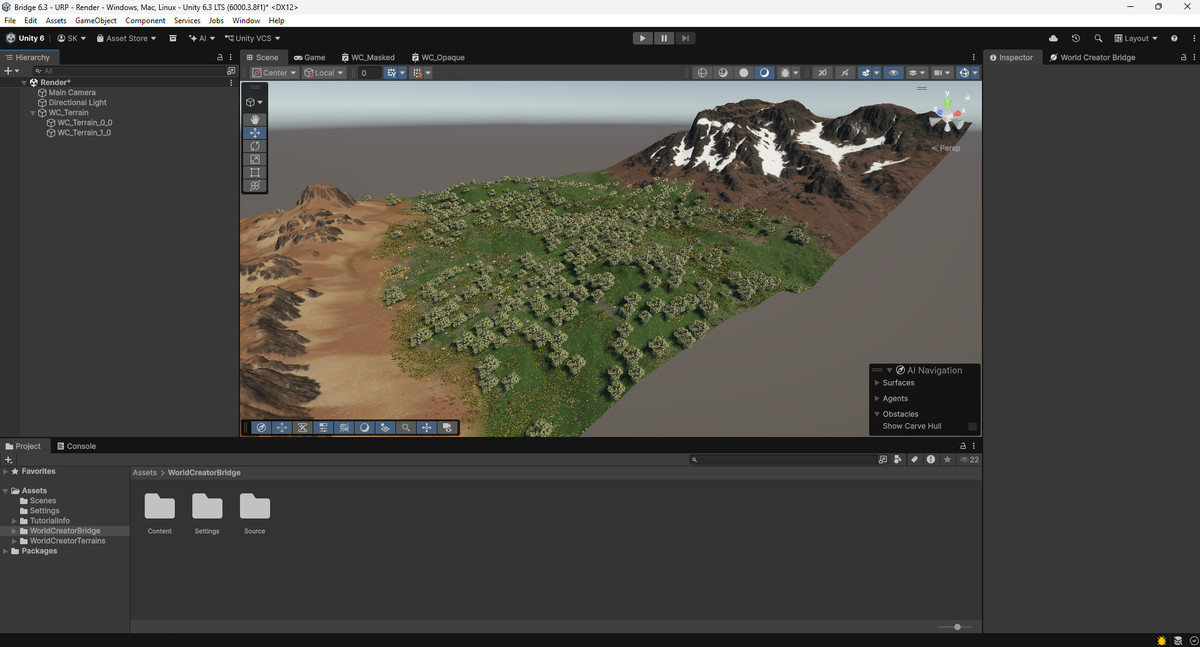This screenshot has width=1200, height=647.
Task: Click the Persp projection label
Action: (x=946, y=148)
